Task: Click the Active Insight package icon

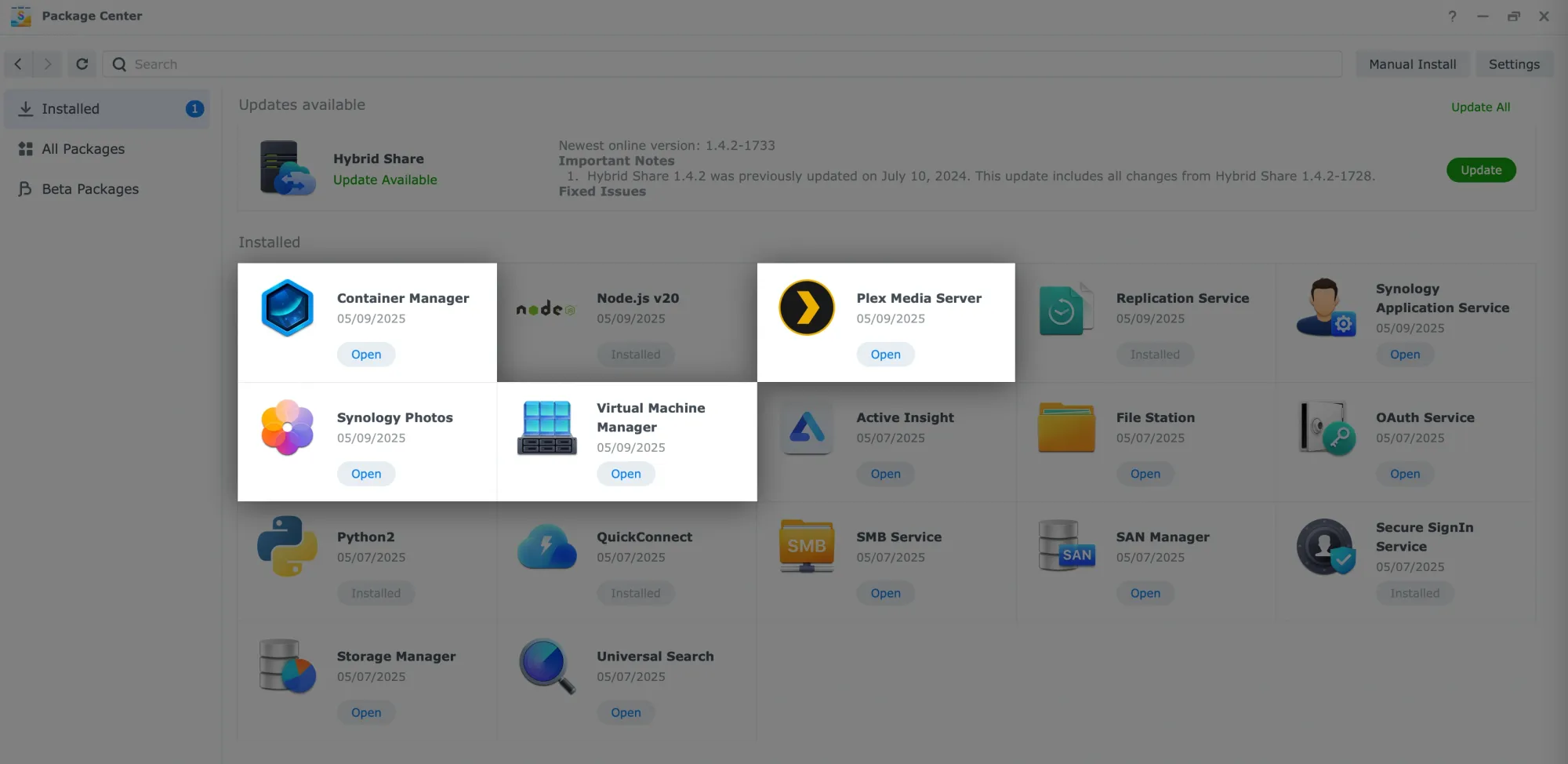Action: 807,428
